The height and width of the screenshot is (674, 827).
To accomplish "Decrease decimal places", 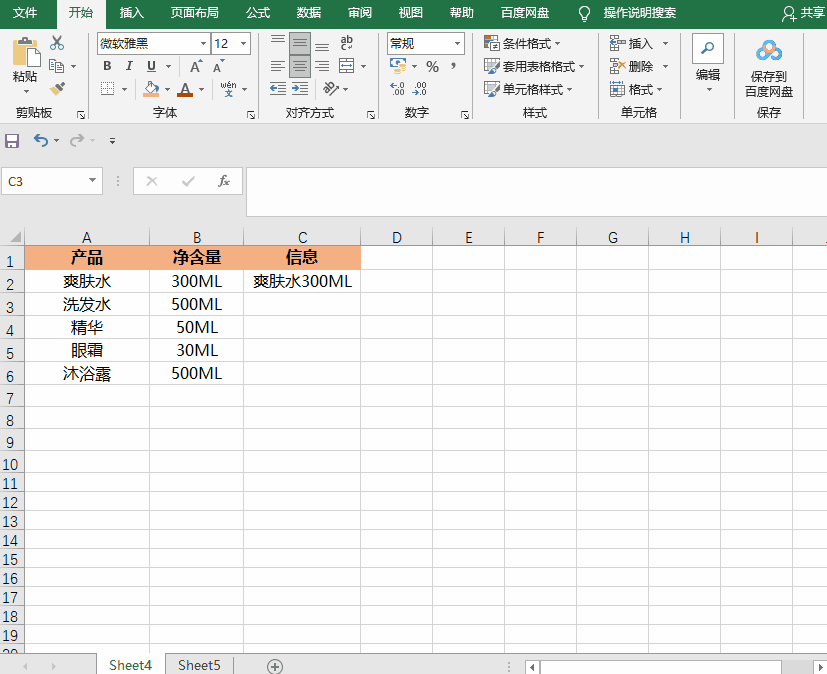I will 419,89.
